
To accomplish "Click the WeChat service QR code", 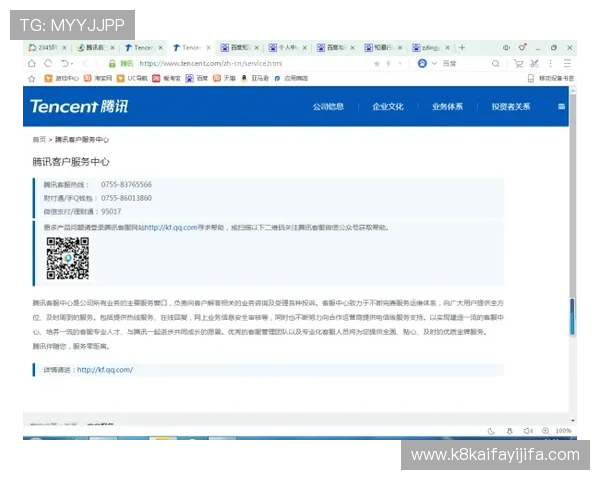I will (x=68, y=258).
